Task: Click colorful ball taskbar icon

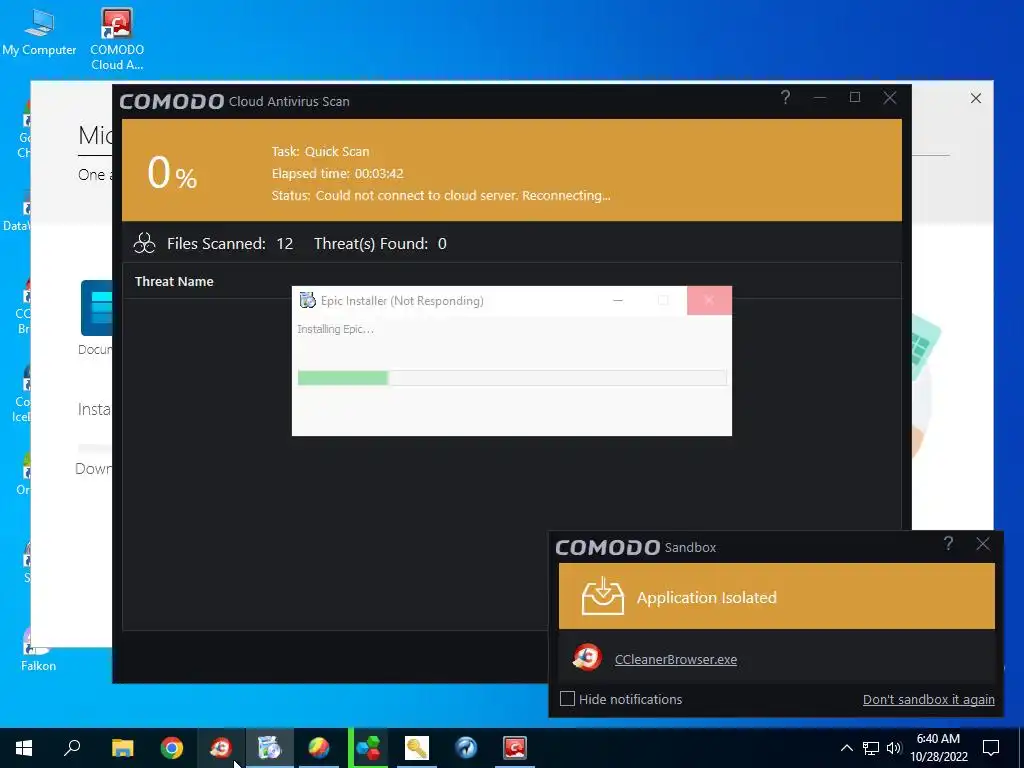Action: tap(319, 748)
